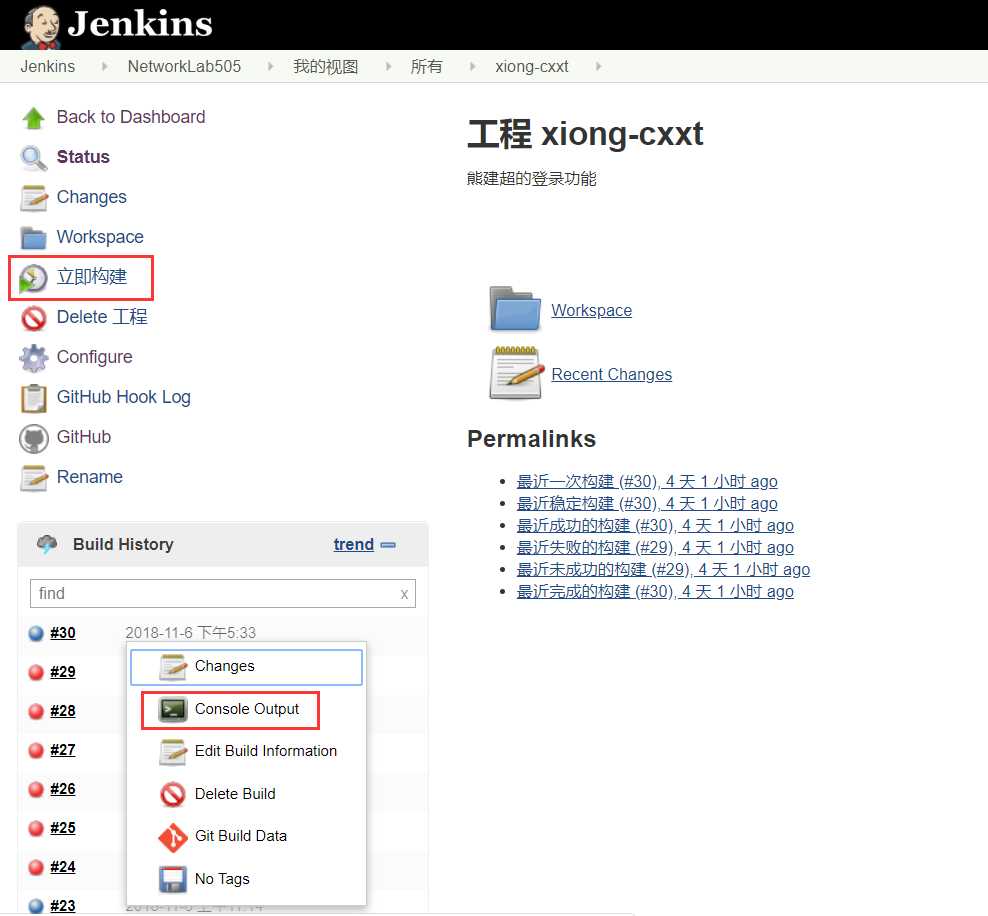
Task: Click the red status ball of build #26
Action: [x=36, y=789]
